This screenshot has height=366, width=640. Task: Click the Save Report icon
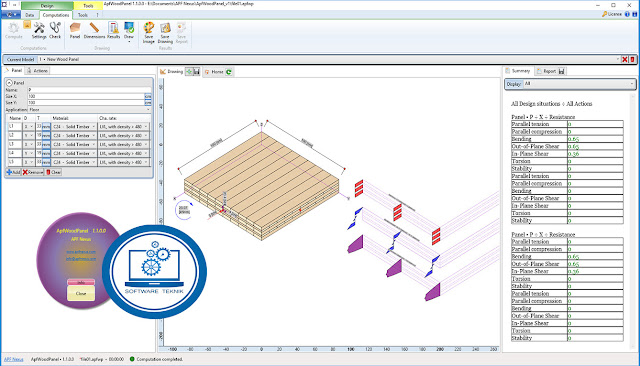click(x=181, y=28)
